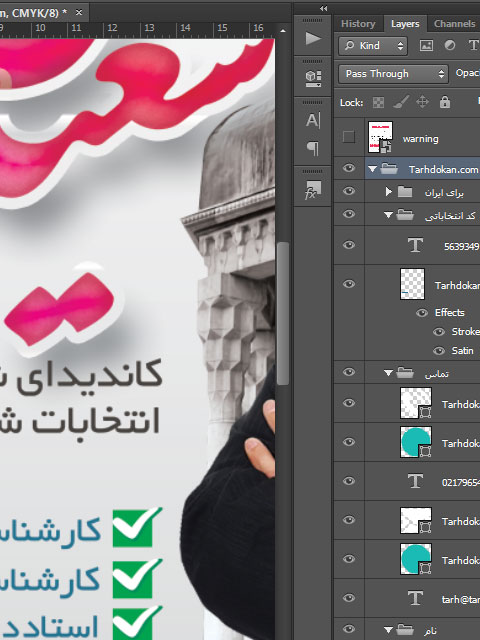Hide the Stroke effect
The height and width of the screenshot is (640, 480).
pyautogui.click(x=439, y=331)
